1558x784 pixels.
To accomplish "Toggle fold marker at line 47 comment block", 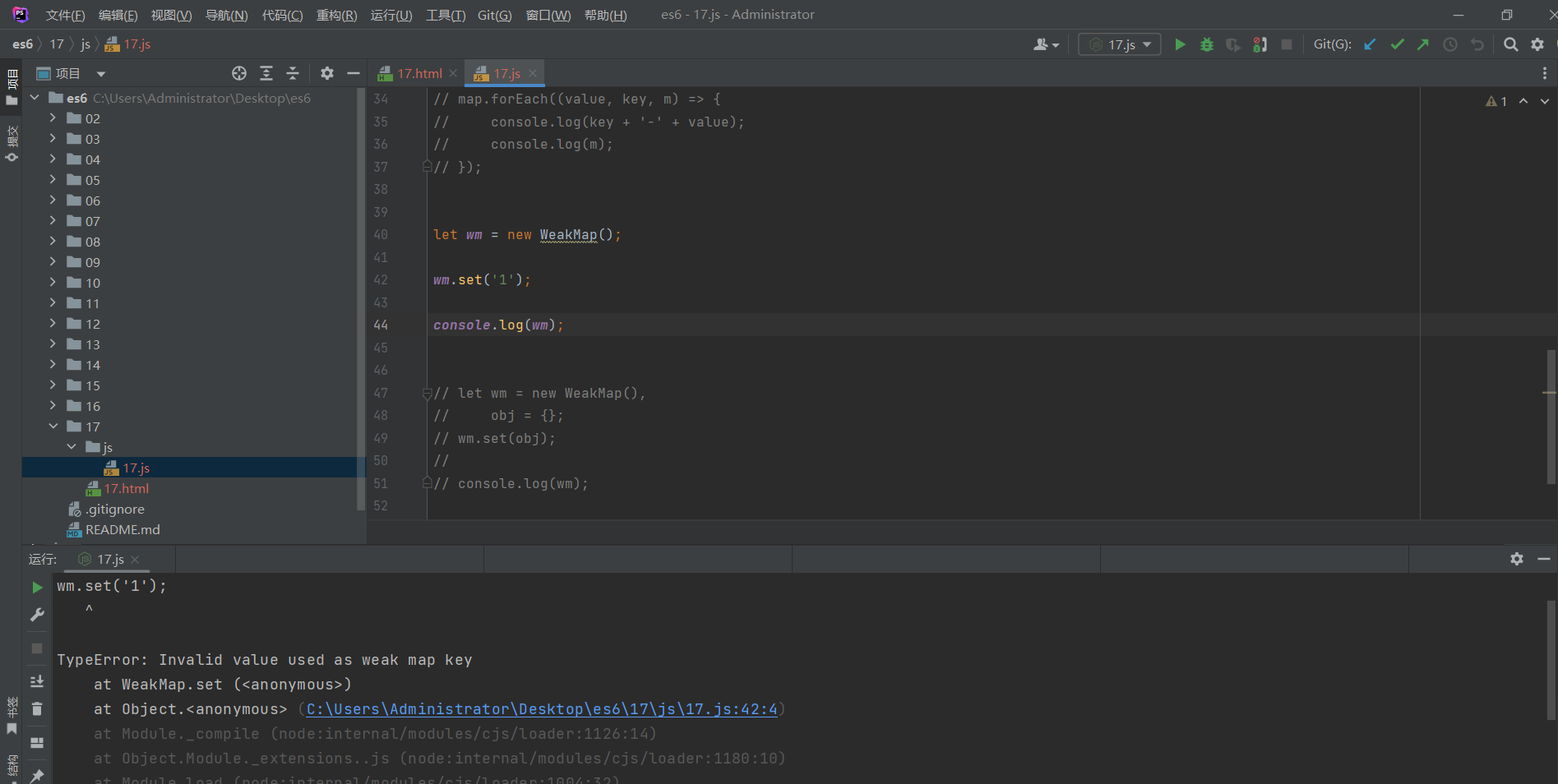I will tap(427, 394).
